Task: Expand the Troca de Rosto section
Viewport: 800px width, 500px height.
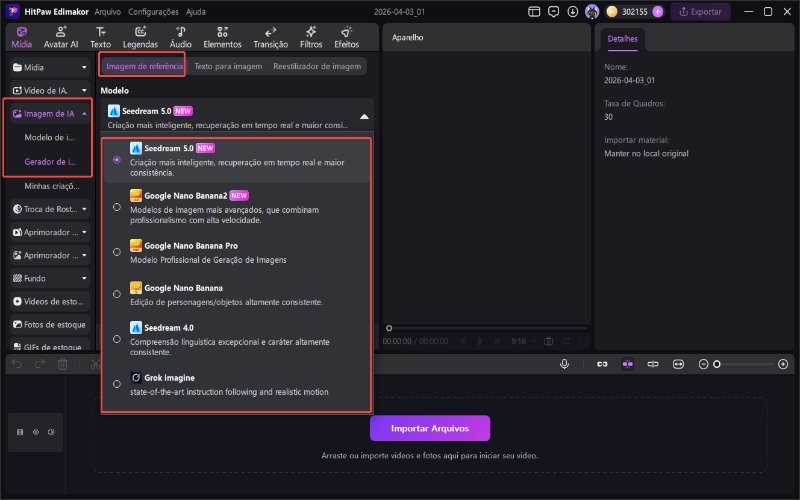Action: pos(50,209)
